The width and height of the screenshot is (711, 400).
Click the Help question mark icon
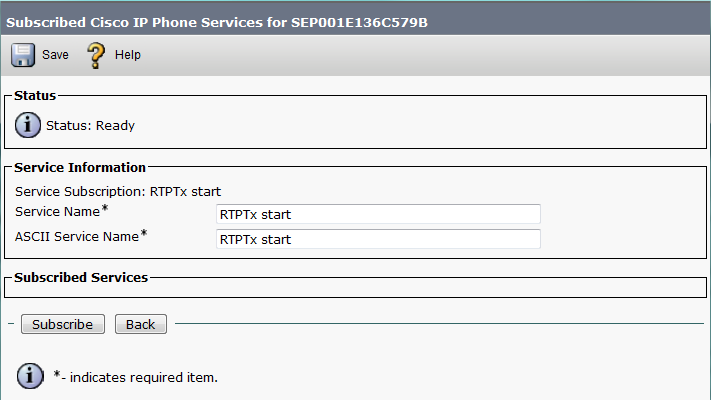[x=97, y=54]
